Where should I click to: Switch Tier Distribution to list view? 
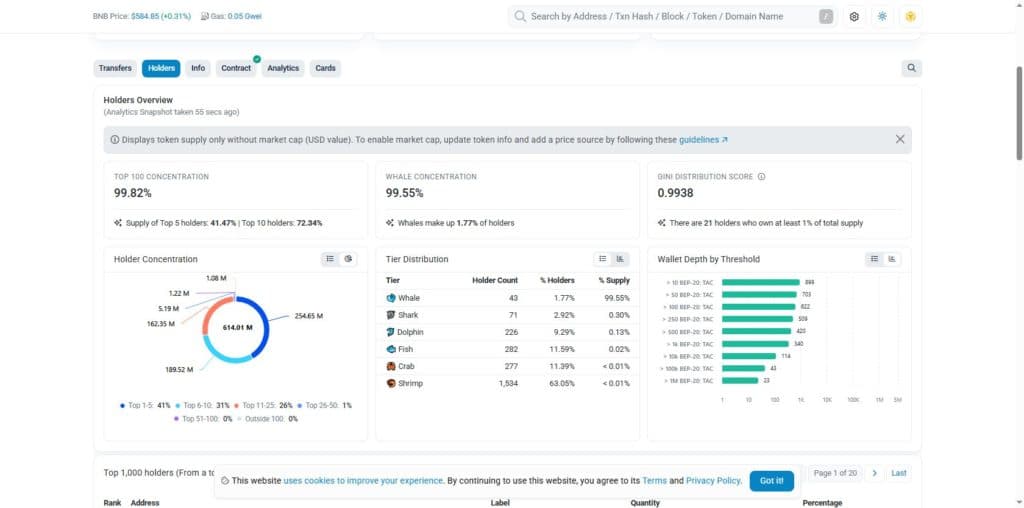coord(602,259)
